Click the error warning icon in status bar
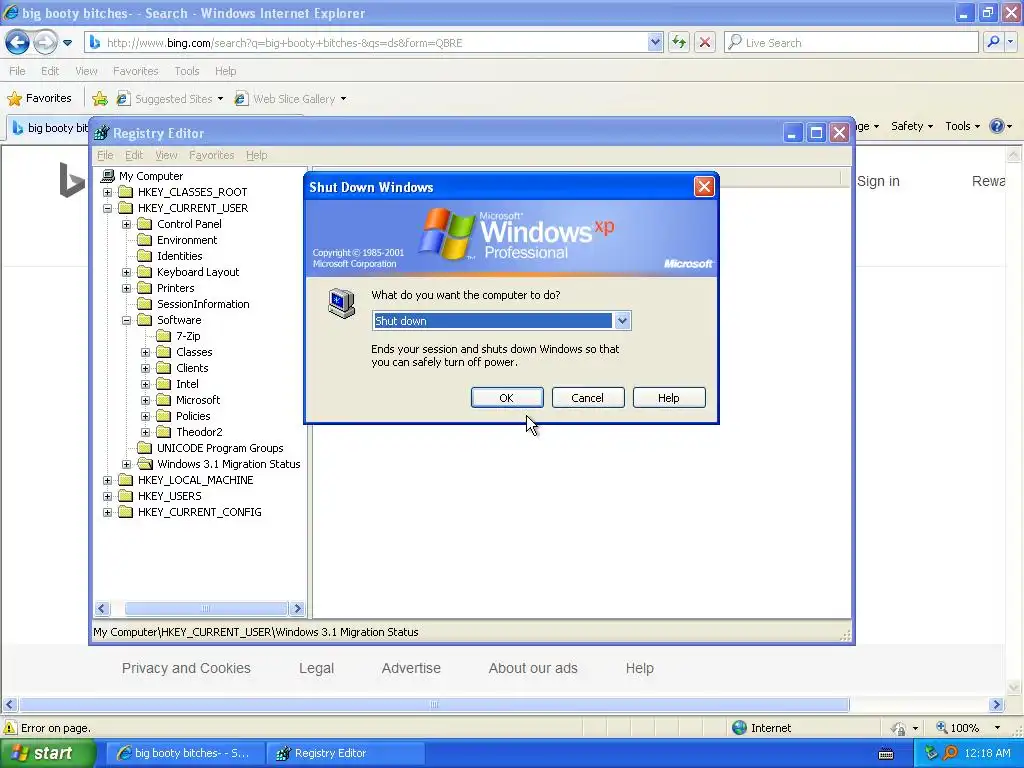Screen dimensions: 1024x768 [x=10, y=728]
